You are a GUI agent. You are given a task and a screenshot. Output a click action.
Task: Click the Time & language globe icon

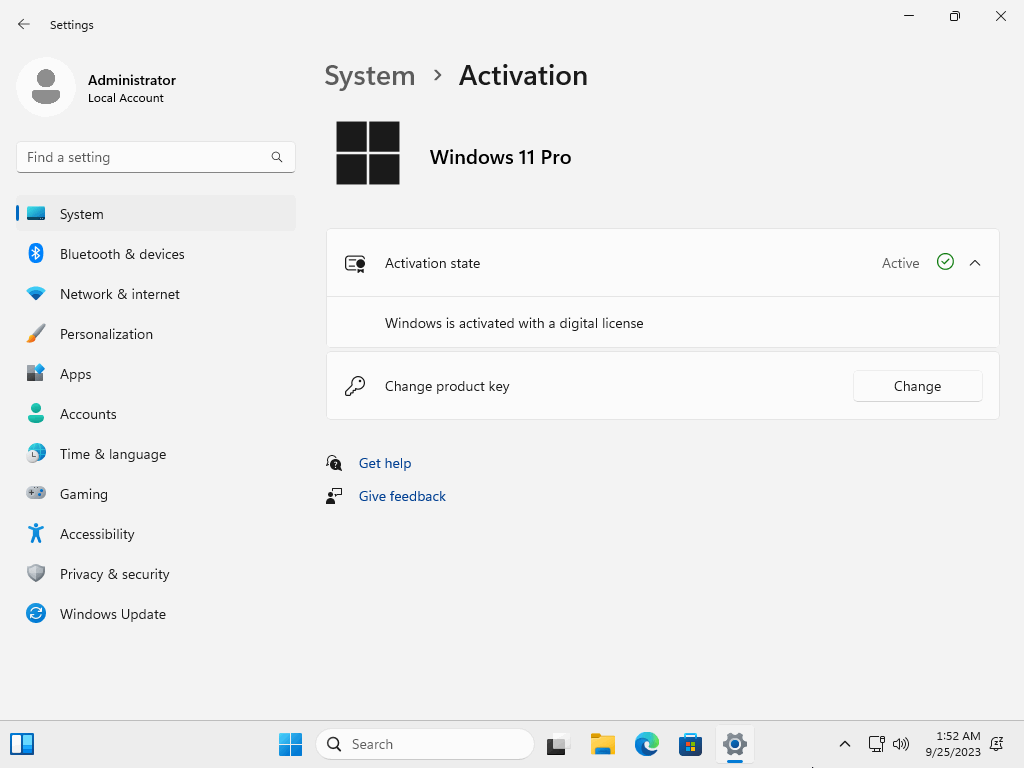click(x=36, y=453)
